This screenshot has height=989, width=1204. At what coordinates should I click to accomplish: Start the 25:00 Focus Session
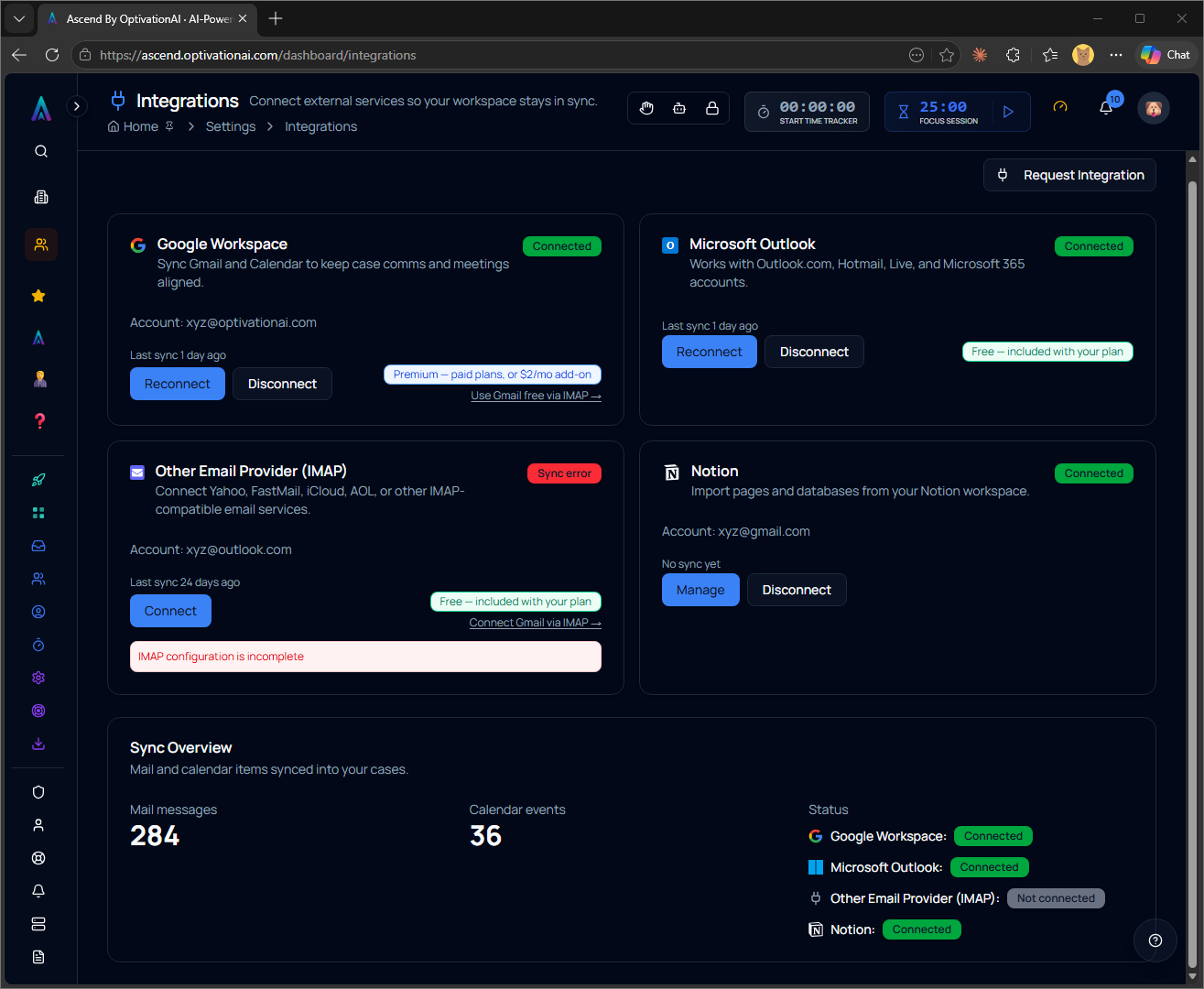click(x=1008, y=111)
